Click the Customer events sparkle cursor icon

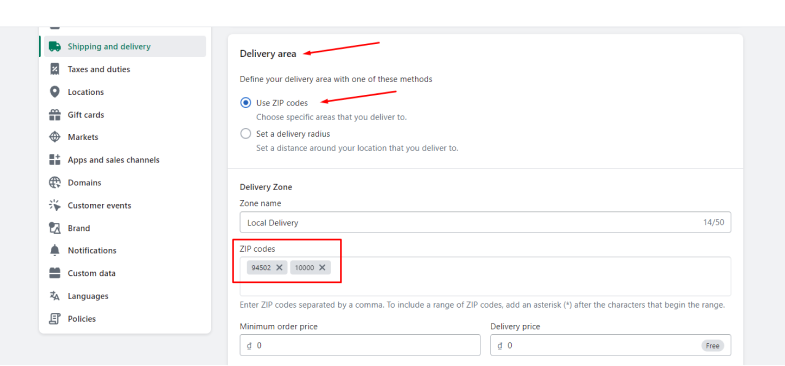55,205
